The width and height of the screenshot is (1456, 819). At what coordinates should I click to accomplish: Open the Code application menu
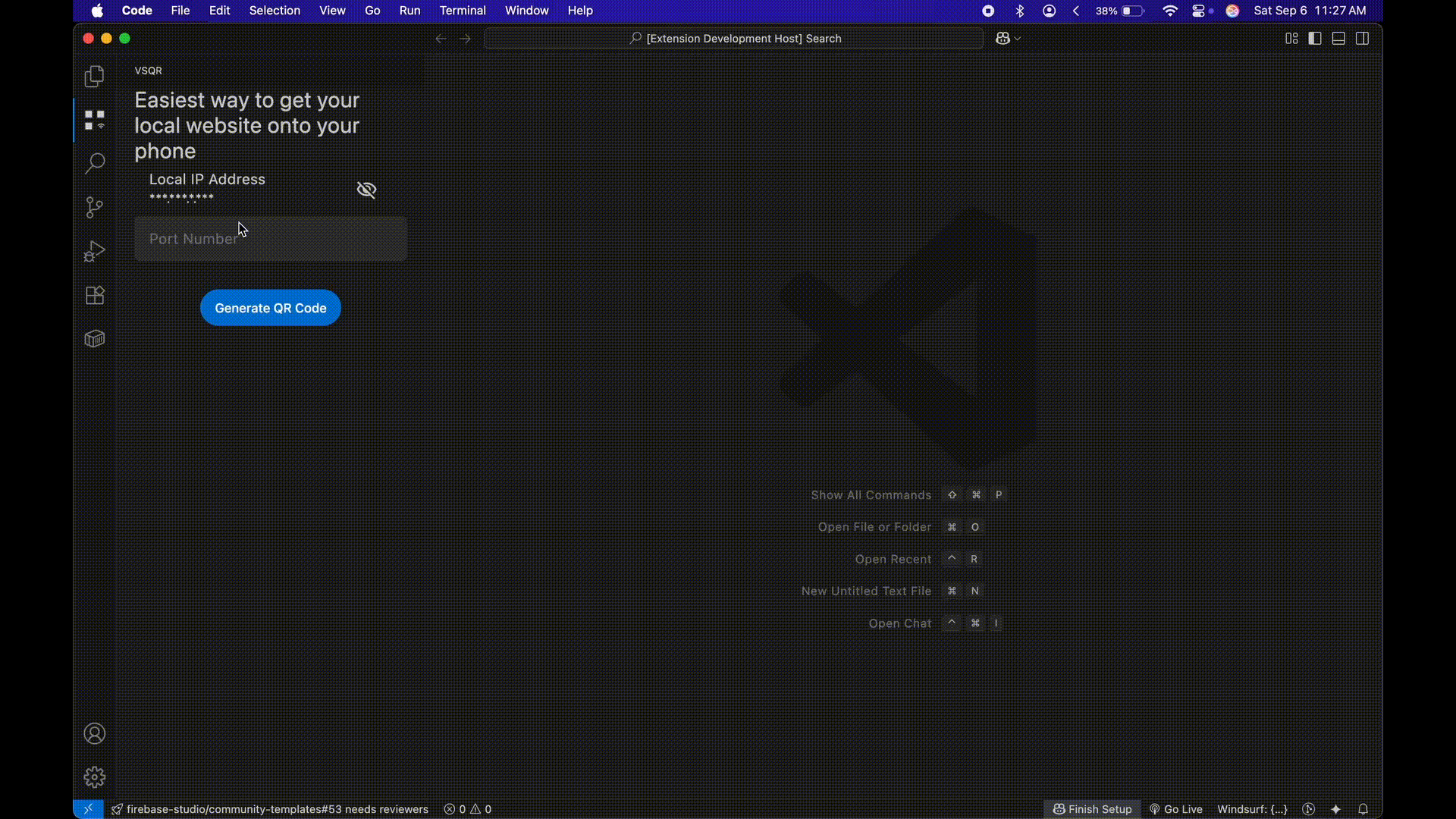[137, 11]
